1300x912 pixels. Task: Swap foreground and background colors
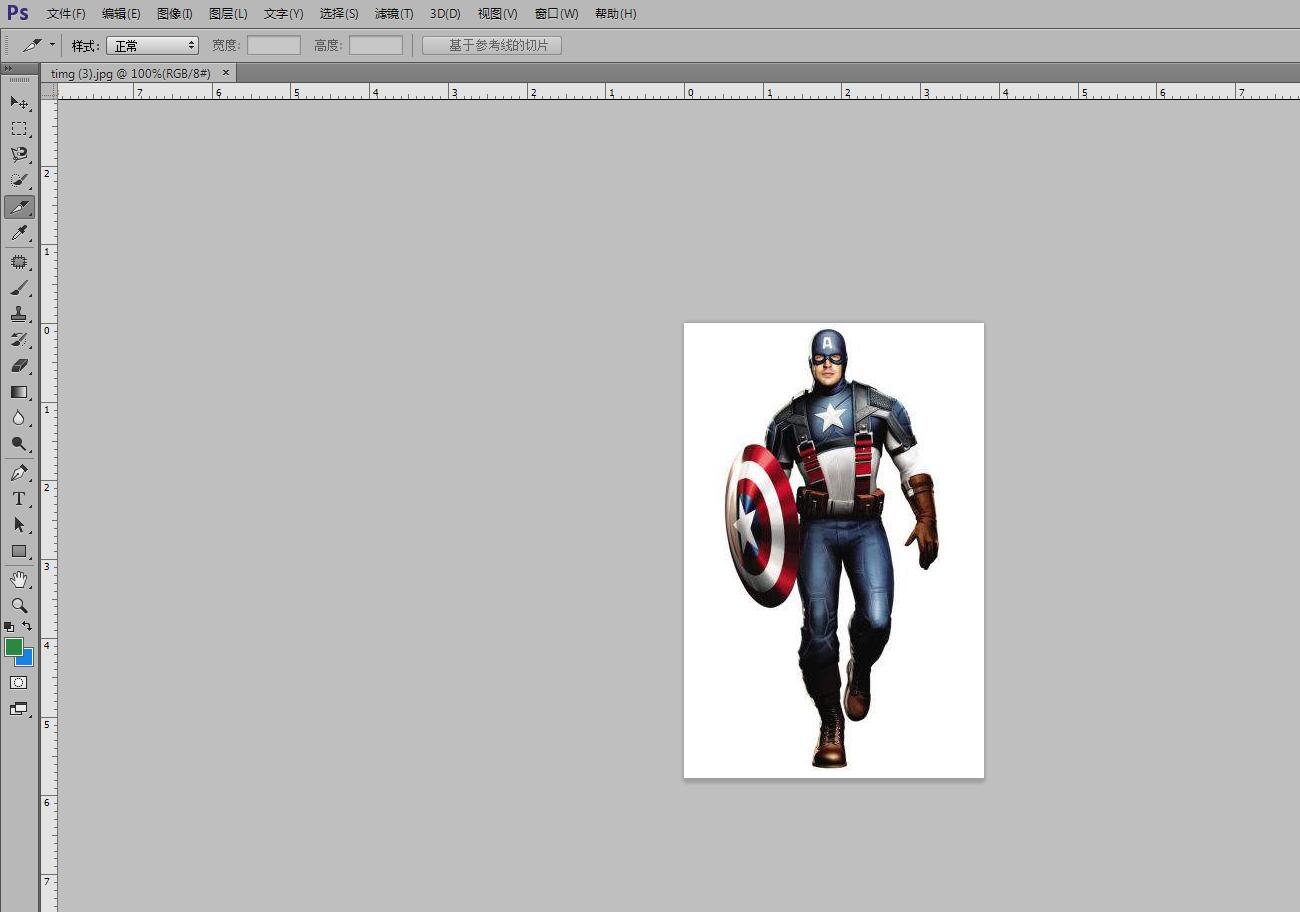point(27,626)
